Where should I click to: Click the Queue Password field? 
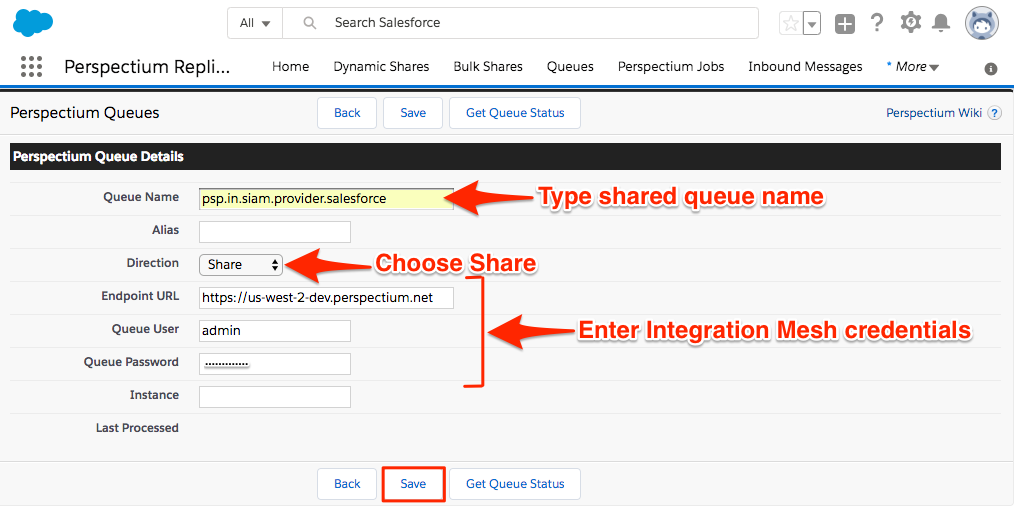coord(275,363)
